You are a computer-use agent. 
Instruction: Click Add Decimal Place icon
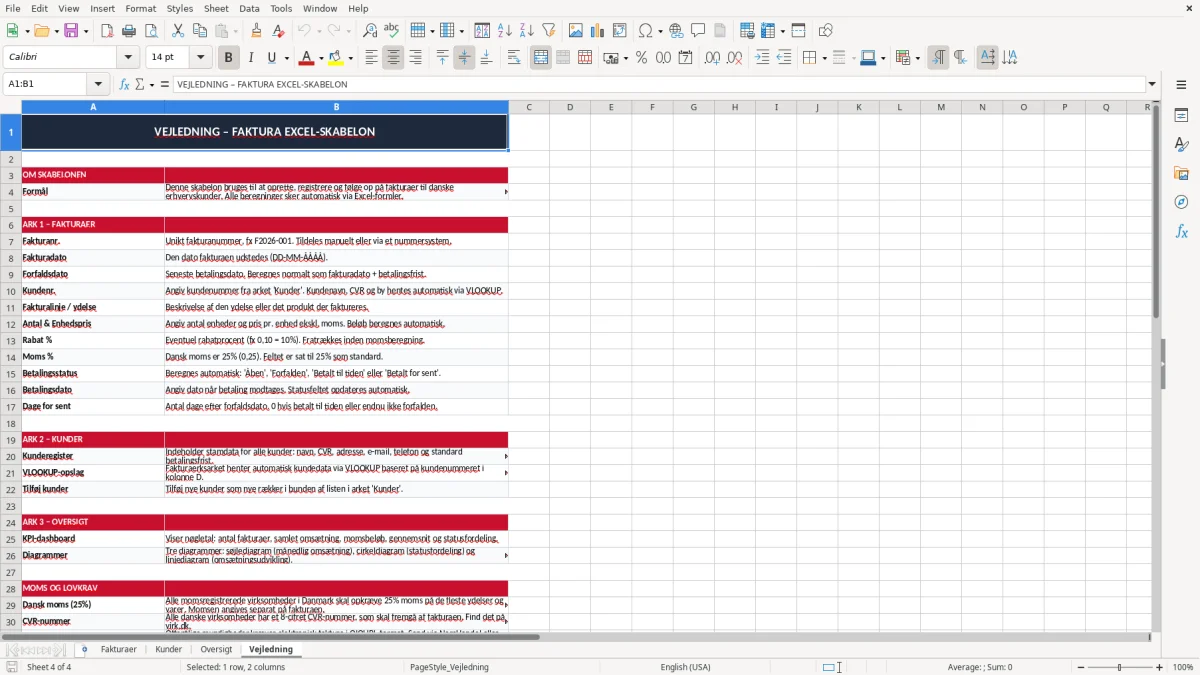pos(712,58)
